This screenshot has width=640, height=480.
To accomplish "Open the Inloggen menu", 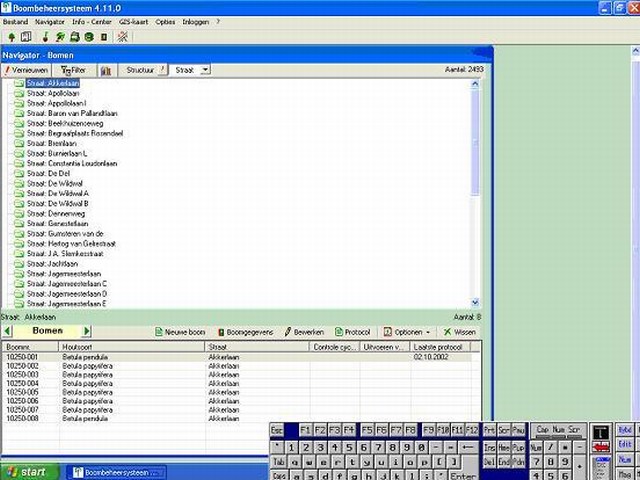I will coord(196,22).
